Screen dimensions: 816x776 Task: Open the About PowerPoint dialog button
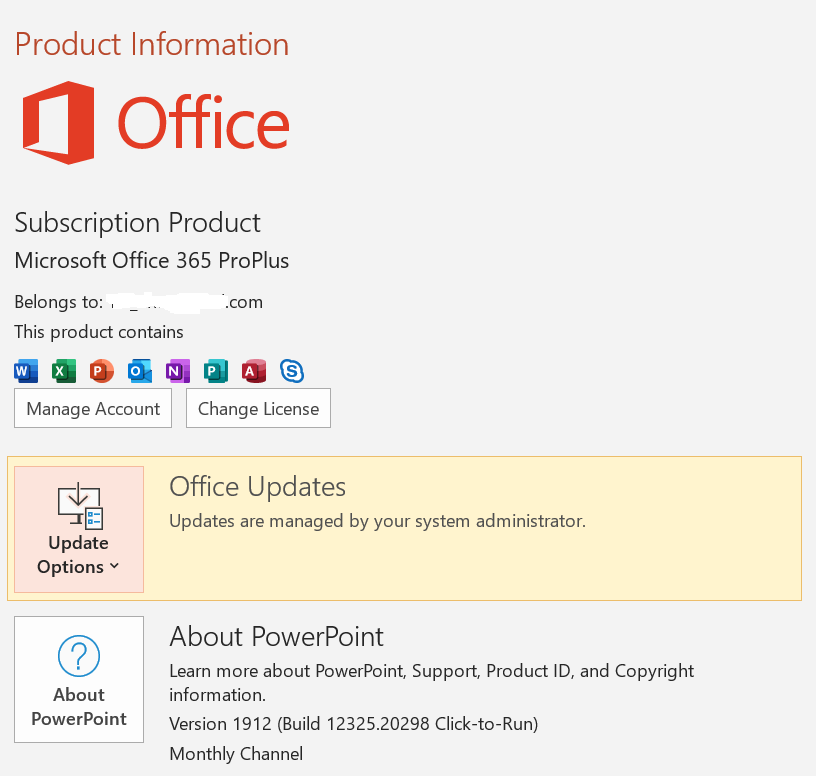pyautogui.click(x=79, y=680)
